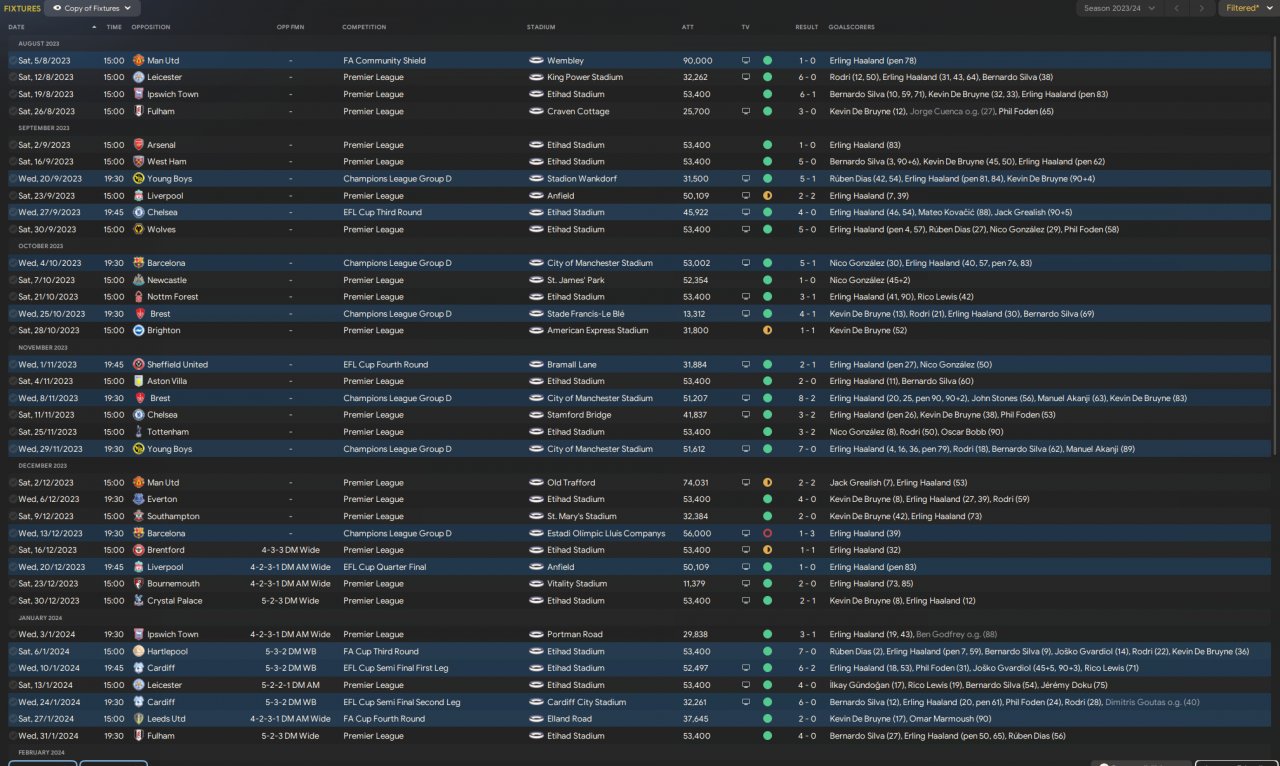This screenshot has width=1280, height=766.
Task: Expand the Filtered options dropdown
Action: [x=1246, y=8]
